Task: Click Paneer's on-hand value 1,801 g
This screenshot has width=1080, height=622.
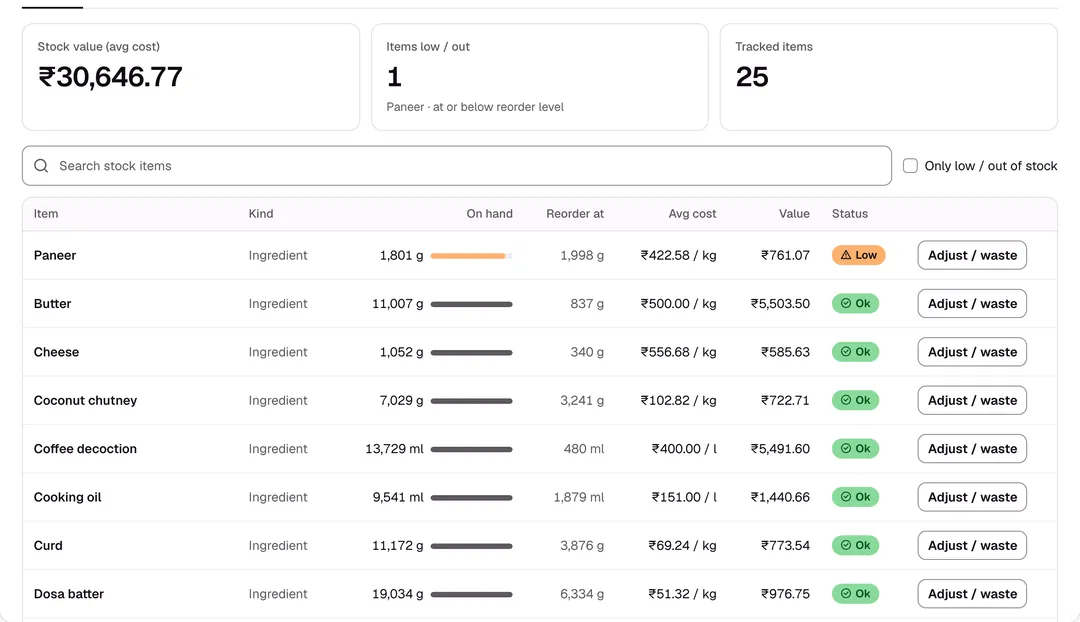Action: 402,255
